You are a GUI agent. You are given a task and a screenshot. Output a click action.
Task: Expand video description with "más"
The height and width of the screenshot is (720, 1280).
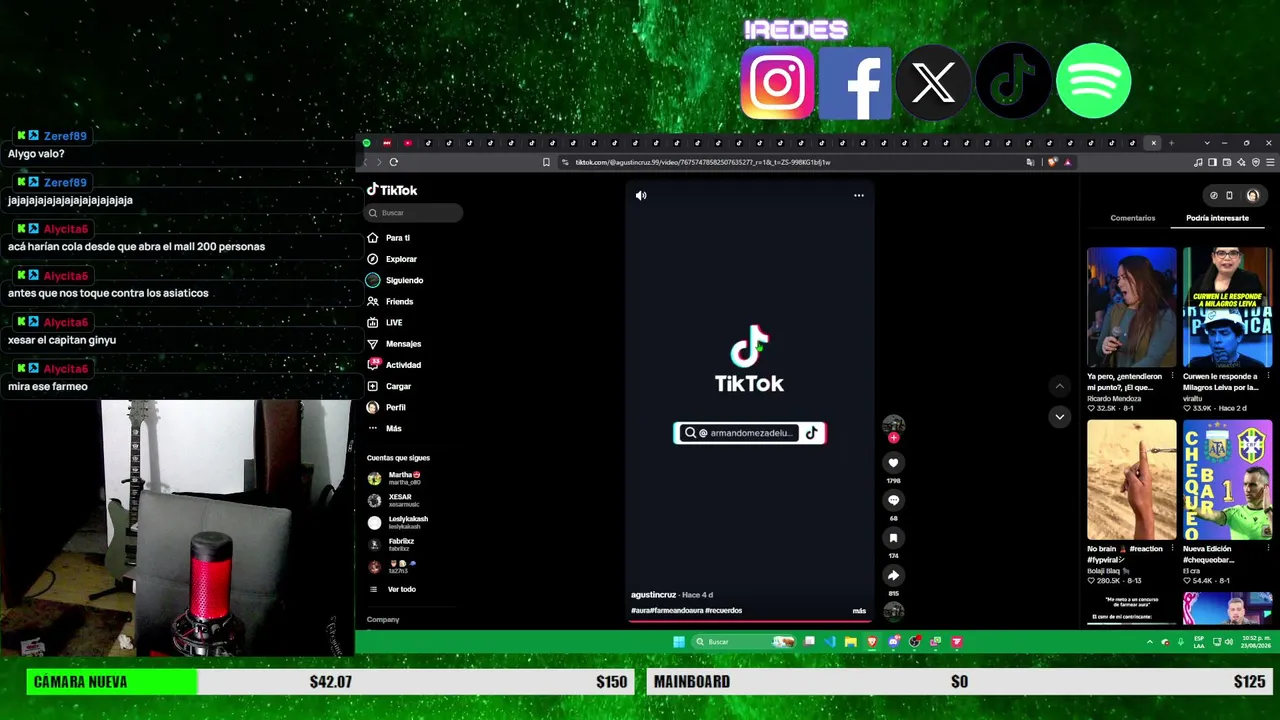859,611
